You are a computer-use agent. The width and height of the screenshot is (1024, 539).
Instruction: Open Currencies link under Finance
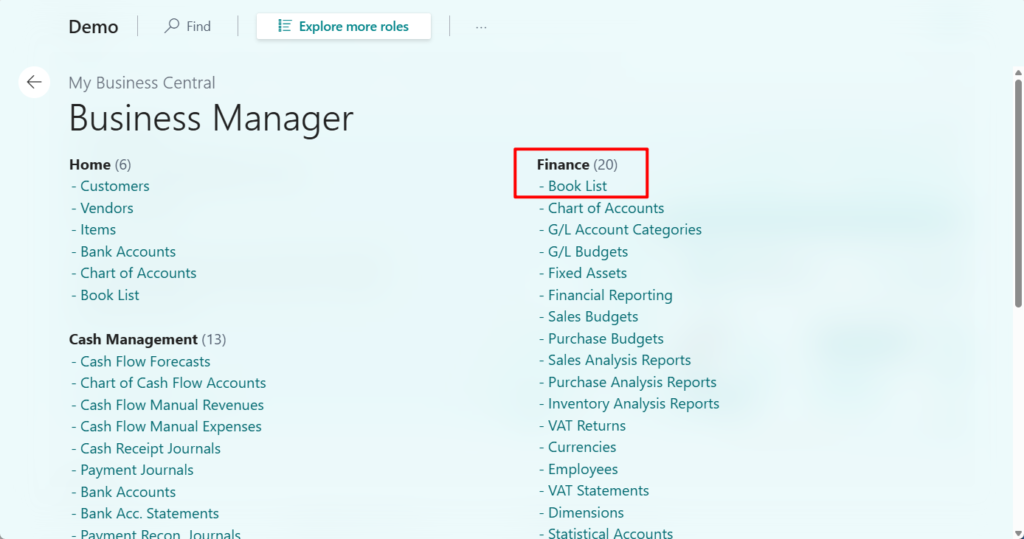pyautogui.click(x=582, y=447)
